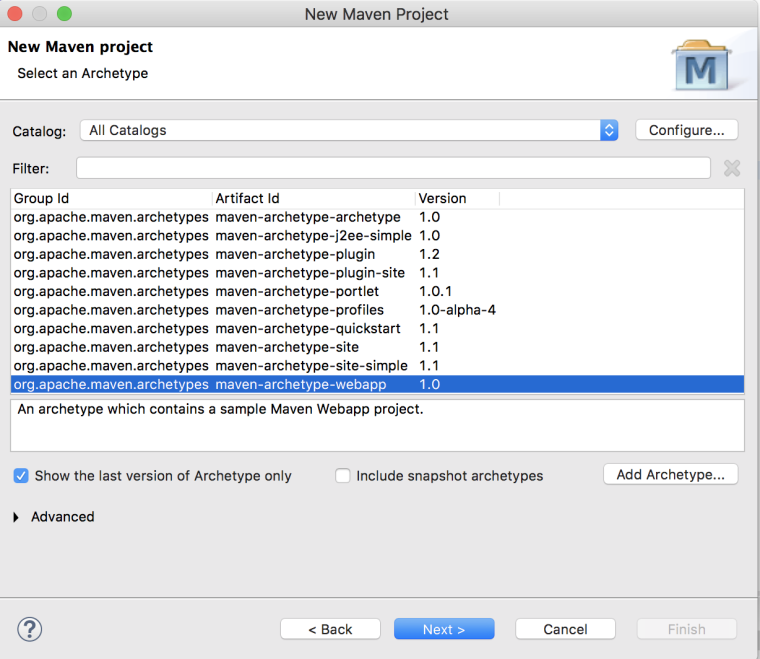Select the maven-archetype-webapp row

(377, 384)
